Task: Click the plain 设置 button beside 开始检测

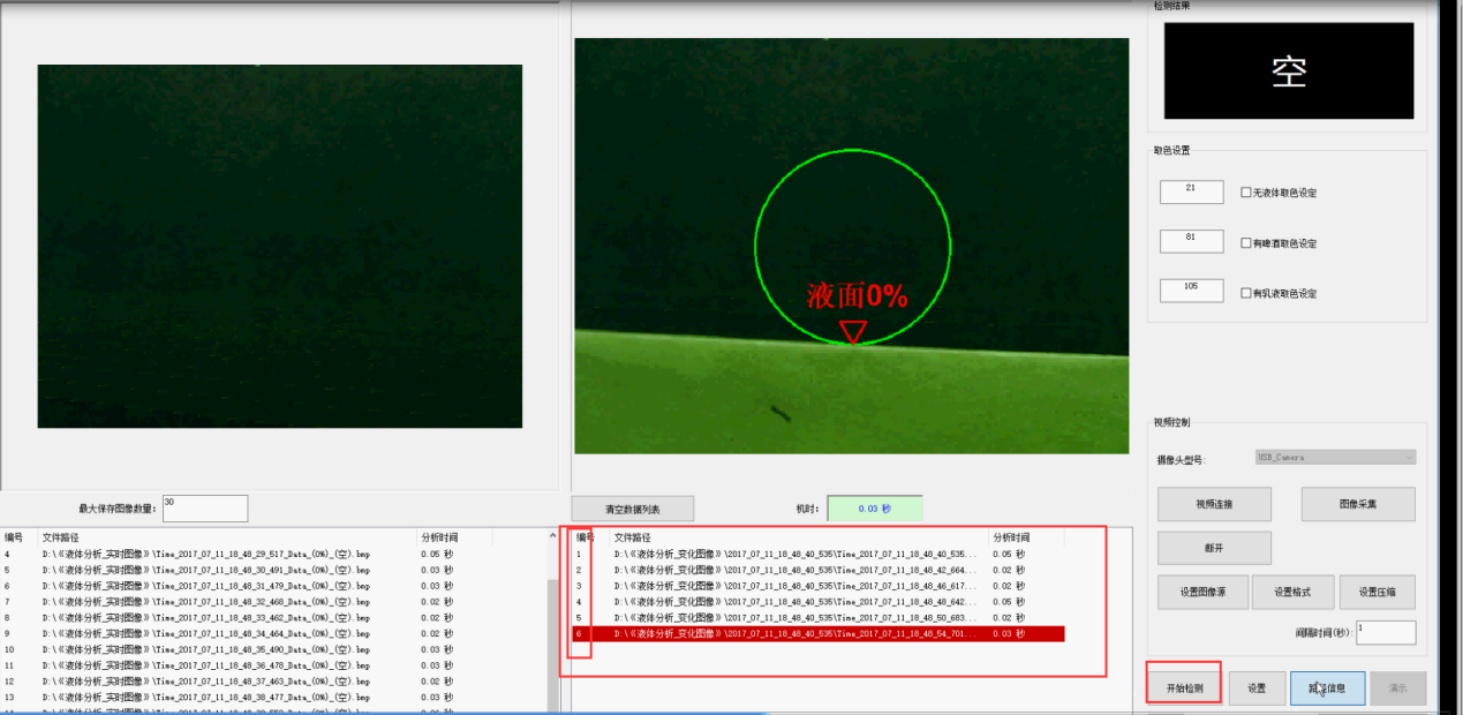Action: click(1257, 688)
